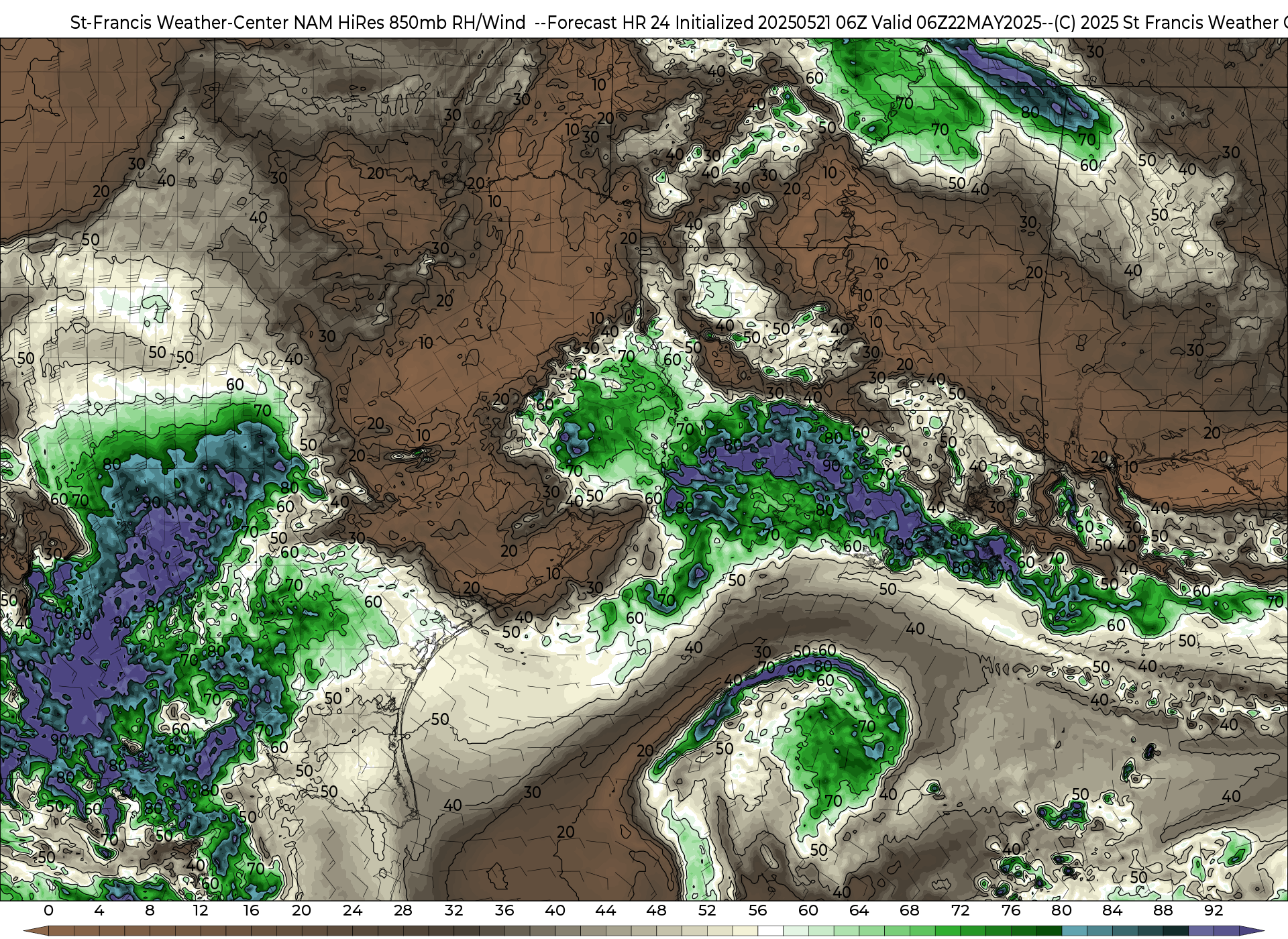
Task: Pick the "56" label on the legend scale
Action: tap(758, 911)
